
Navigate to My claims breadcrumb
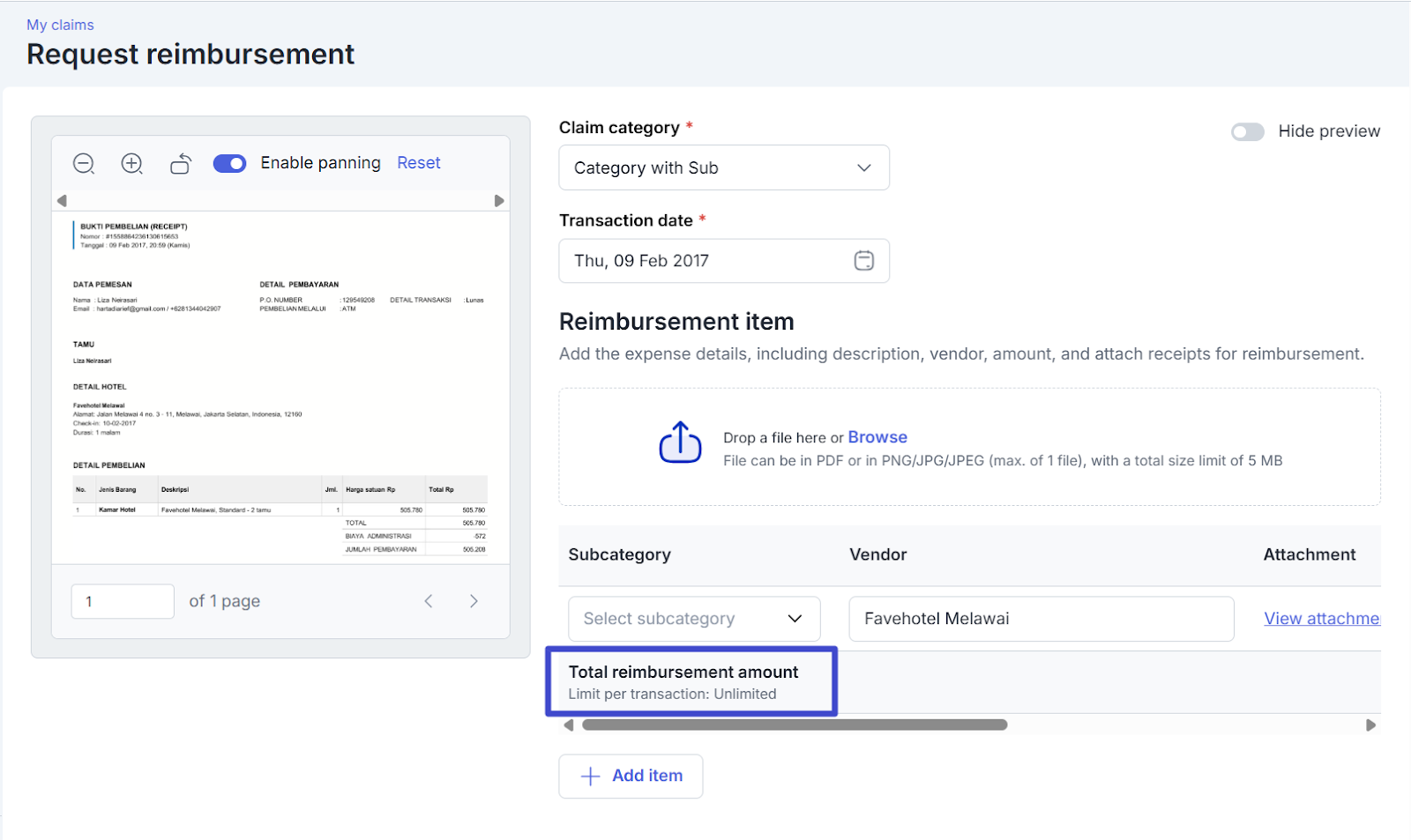(x=60, y=25)
